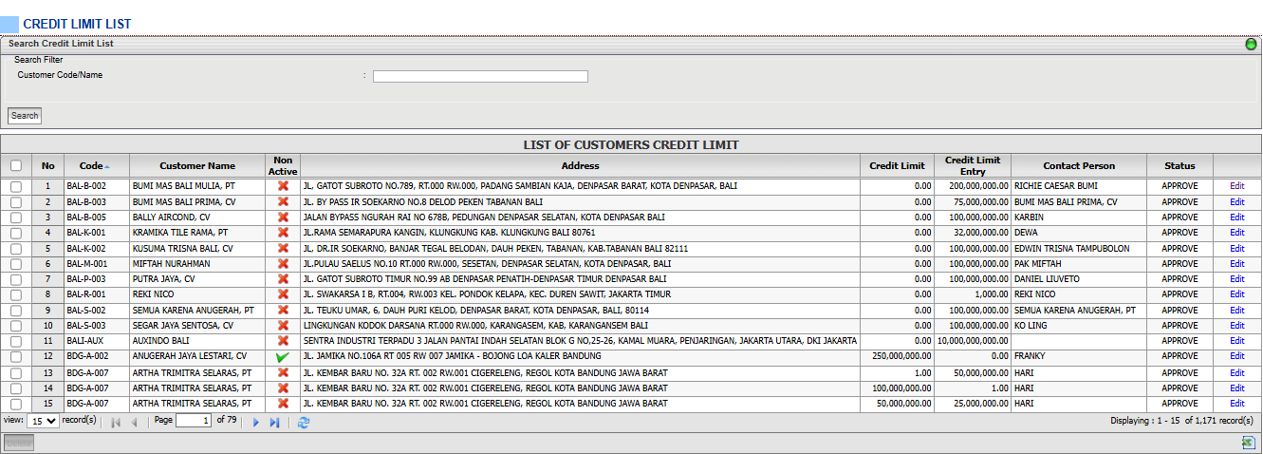This screenshot has height=454, width=1263.
Task: Click Non Active red X for KRAMIKA TILE RAMA
Action: pos(283,233)
